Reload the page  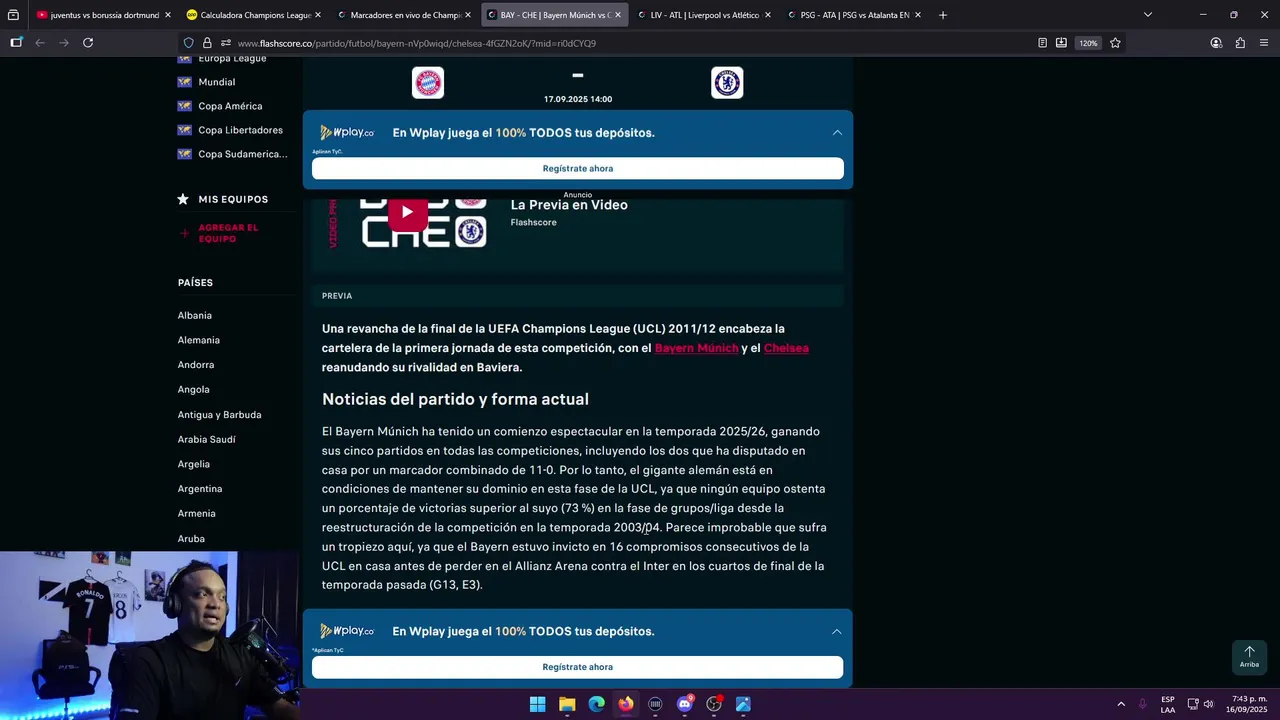pyautogui.click(x=88, y=43)
